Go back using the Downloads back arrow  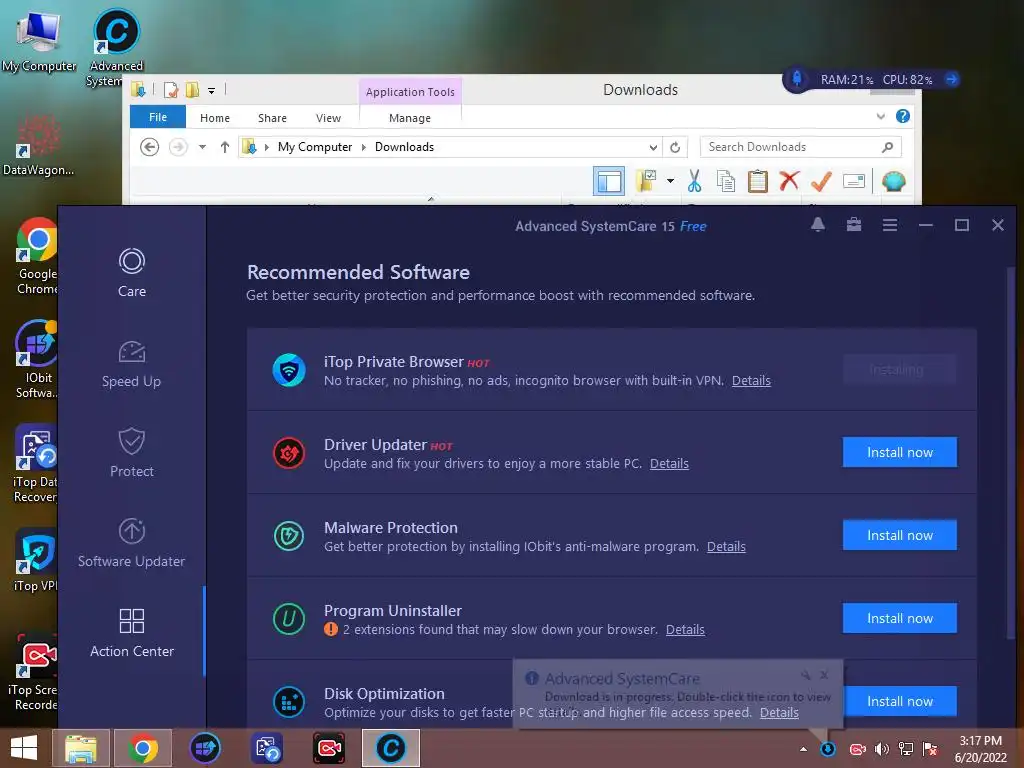pyautogui.click(x=150, y=147)
